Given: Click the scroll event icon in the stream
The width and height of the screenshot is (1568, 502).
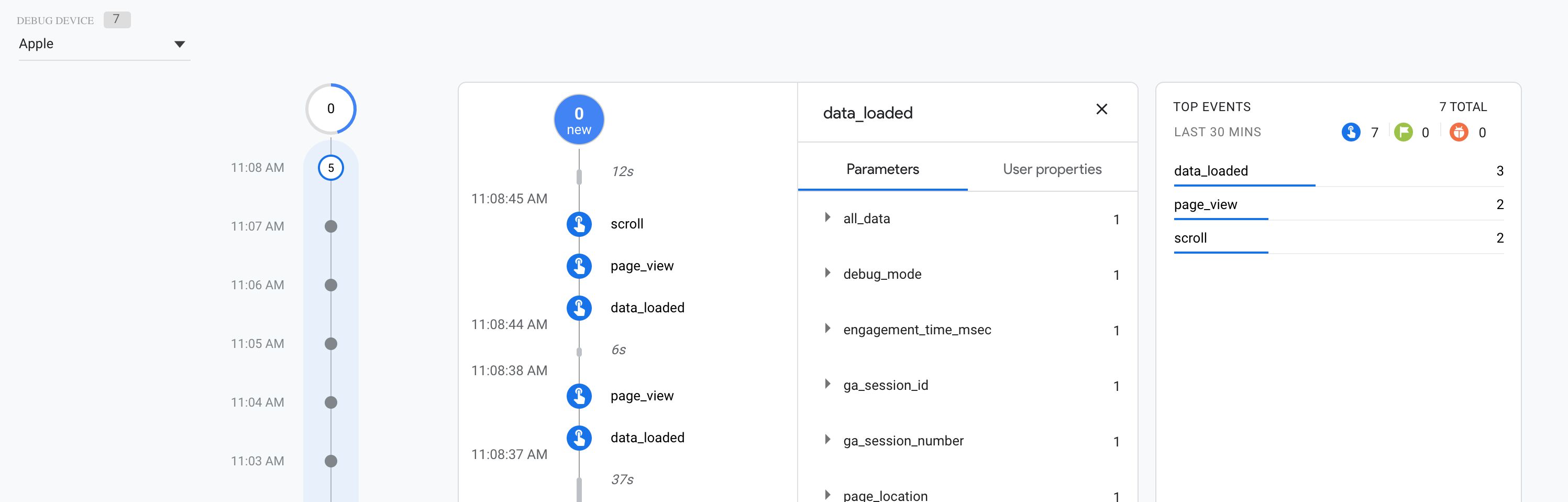Looking at the screenshot, I should tap(579, 224).
